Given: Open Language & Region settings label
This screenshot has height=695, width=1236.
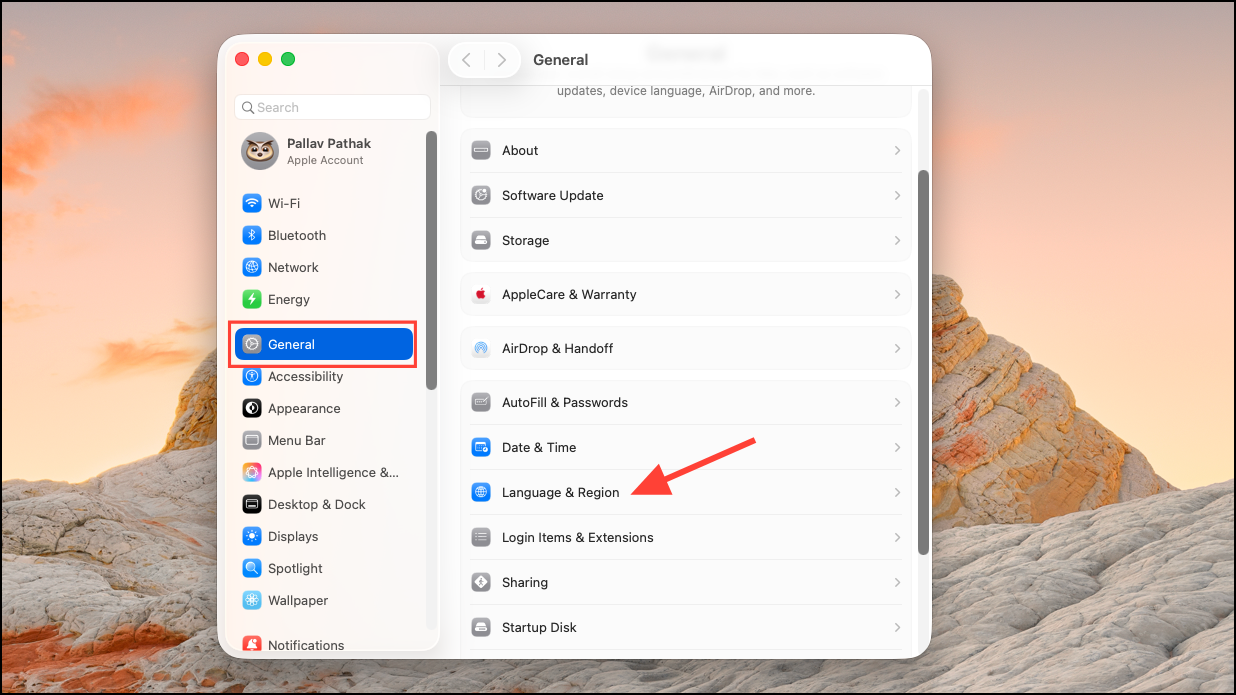Looking at the screenshot, I should tap(561, 492).
